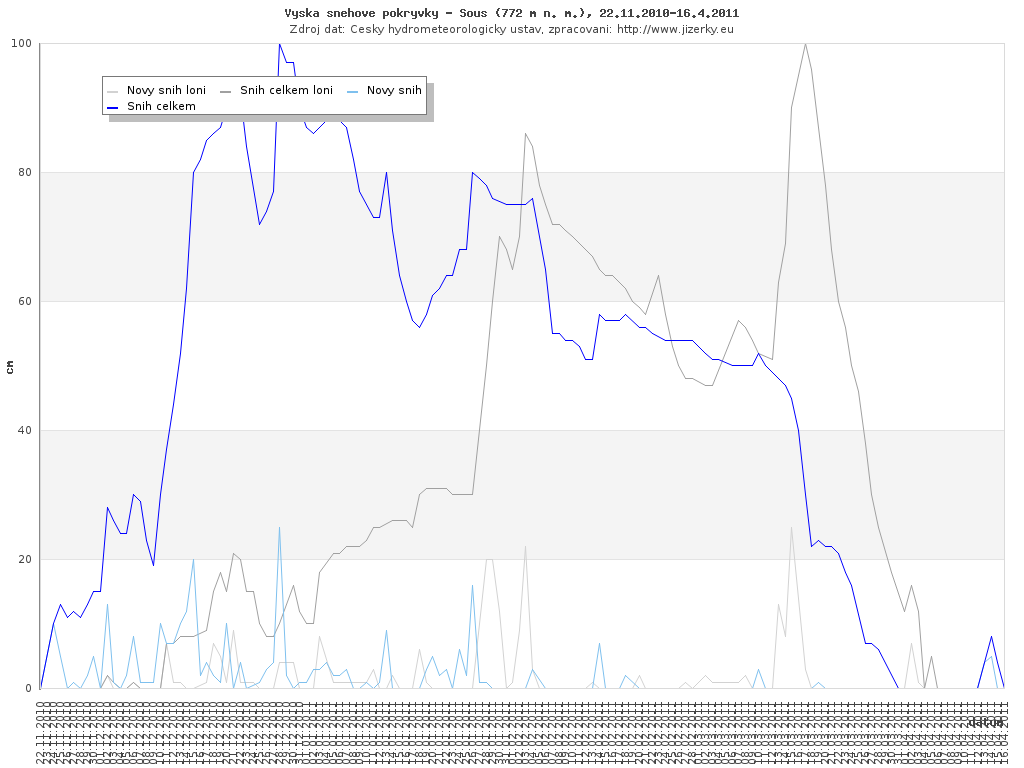The height and width of the screenshot is (768, 1024).
Task: Click the 100 tick on the y-axis
Action: (21, 44)
